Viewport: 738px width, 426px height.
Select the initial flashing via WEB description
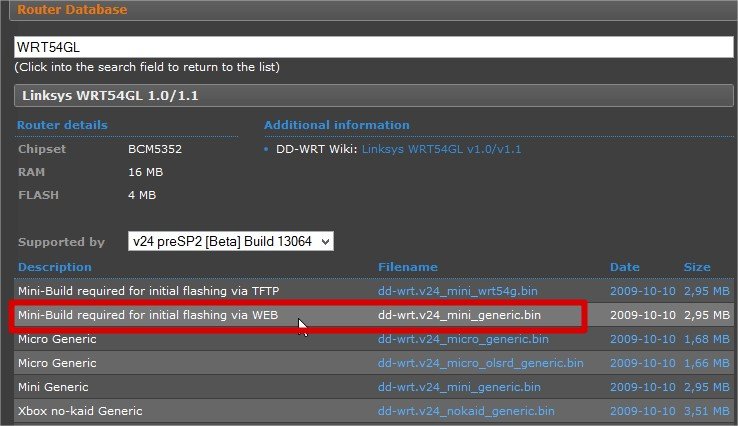tap(147, 315)
